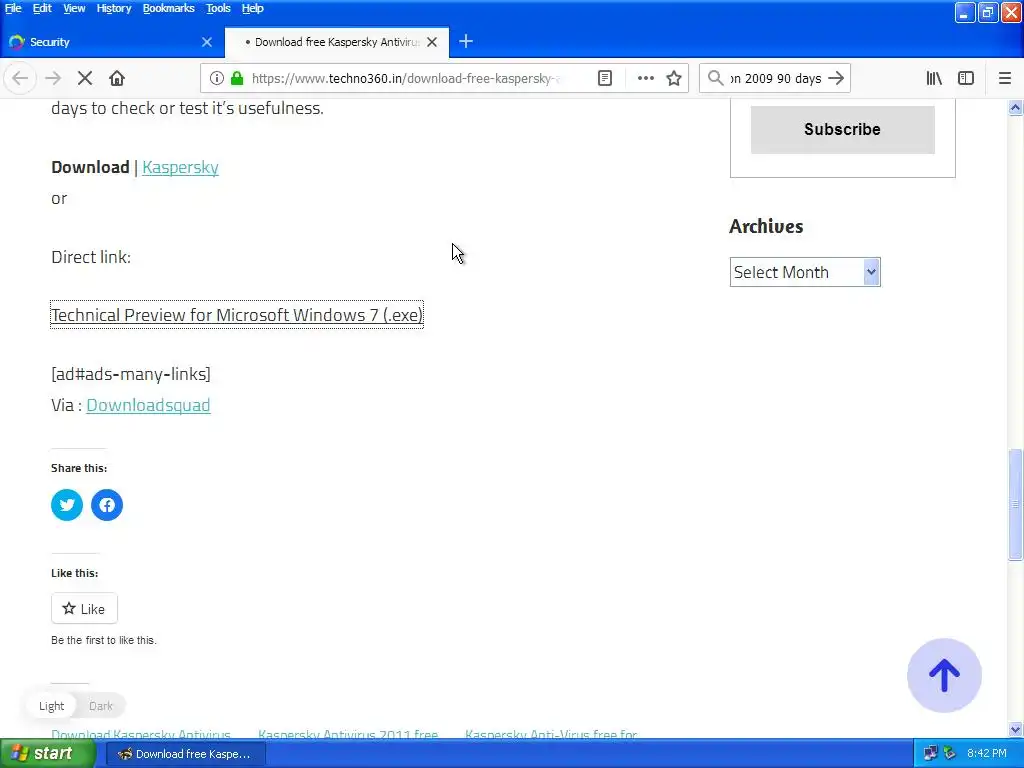Show sidebars icon in toolbar
Viewport: 1024px width, 768px height.
[966, 78]
